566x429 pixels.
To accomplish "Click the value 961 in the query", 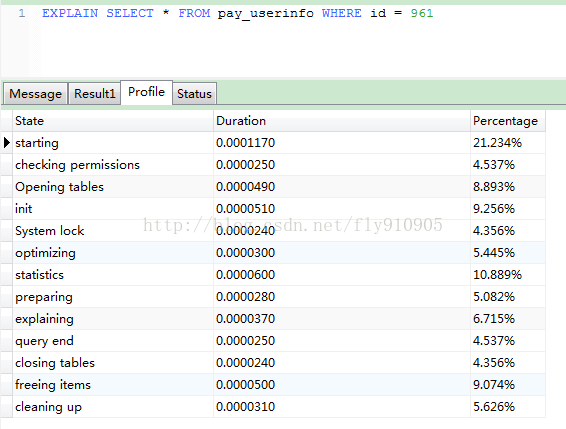I will click(422, 13).
